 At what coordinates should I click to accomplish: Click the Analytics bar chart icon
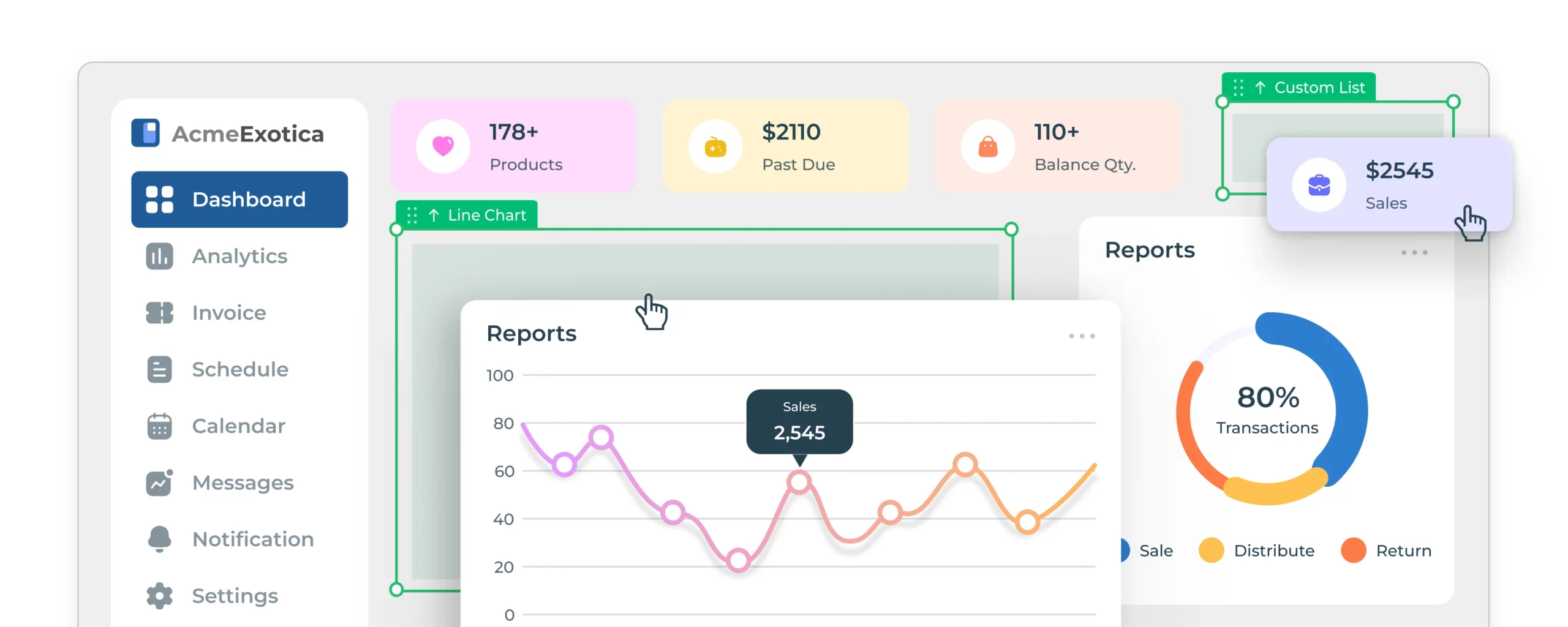tap(159, 256)
